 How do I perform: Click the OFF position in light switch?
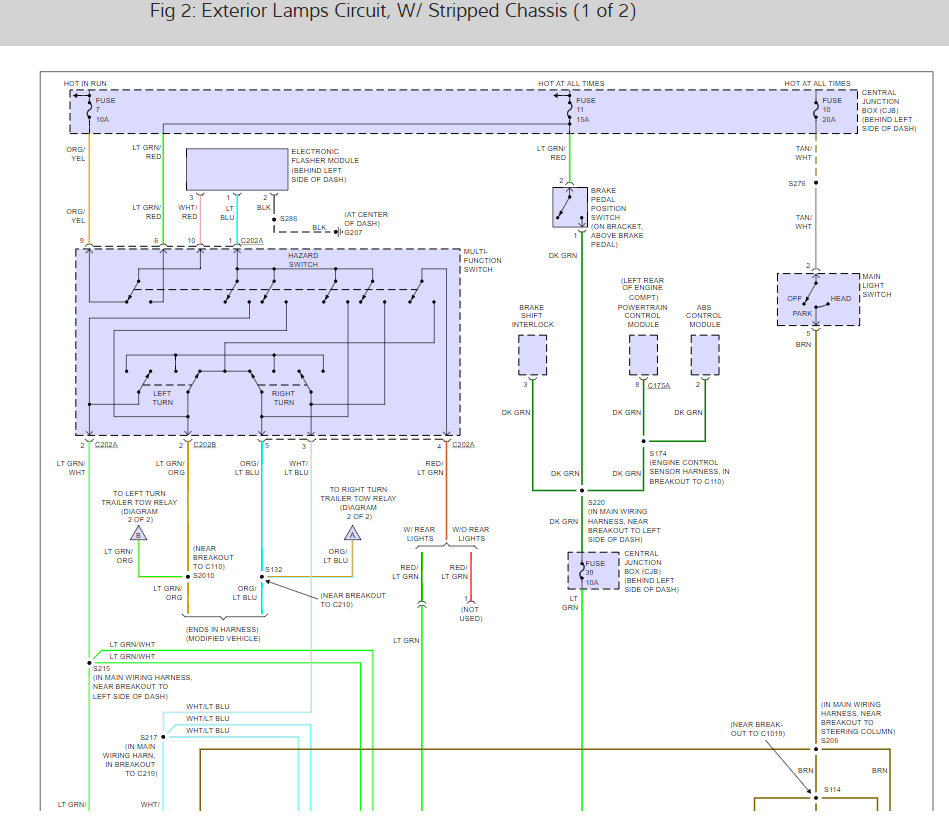[794, 299]
